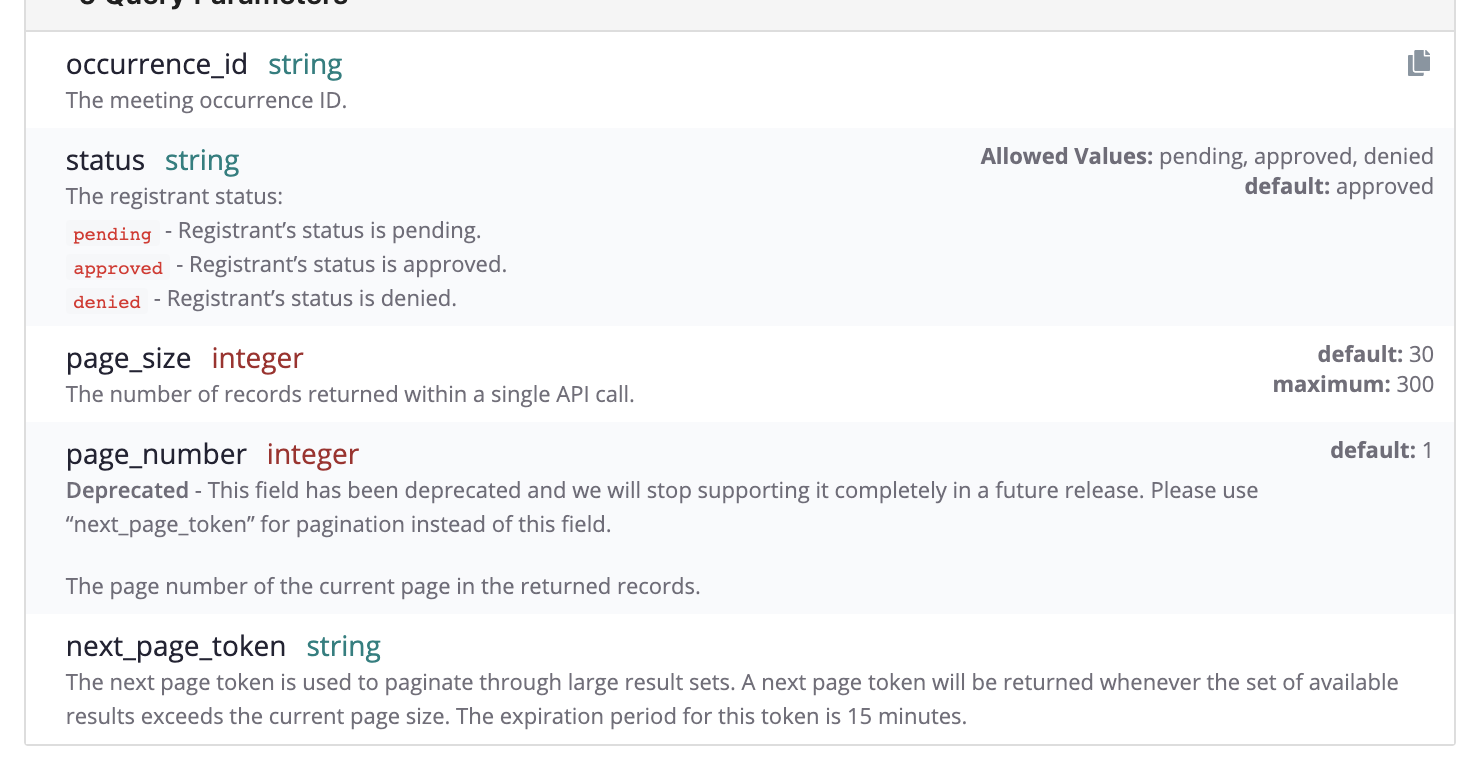Screen dimensions: 1474x772
Task: Click the red 'pending' code label
Action: pos(112,234)
